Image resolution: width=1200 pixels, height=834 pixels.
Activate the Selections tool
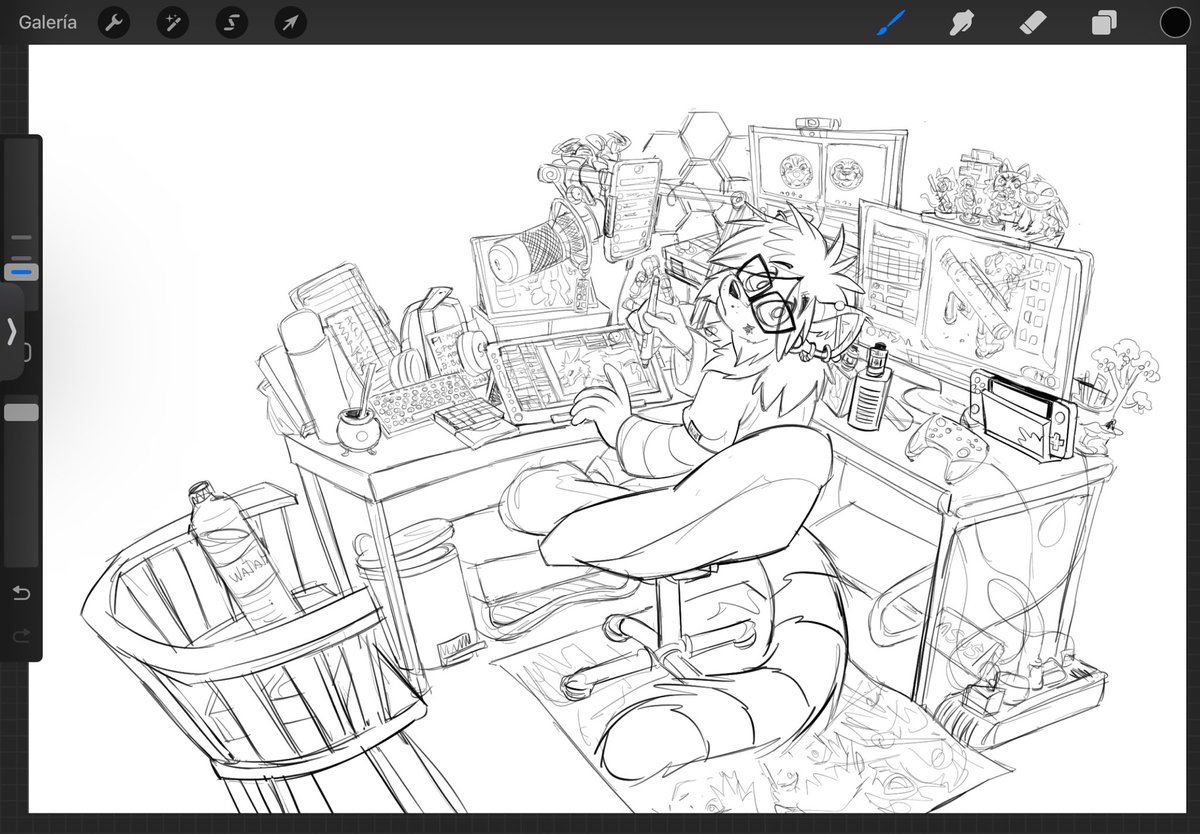(x=230, y=22)
